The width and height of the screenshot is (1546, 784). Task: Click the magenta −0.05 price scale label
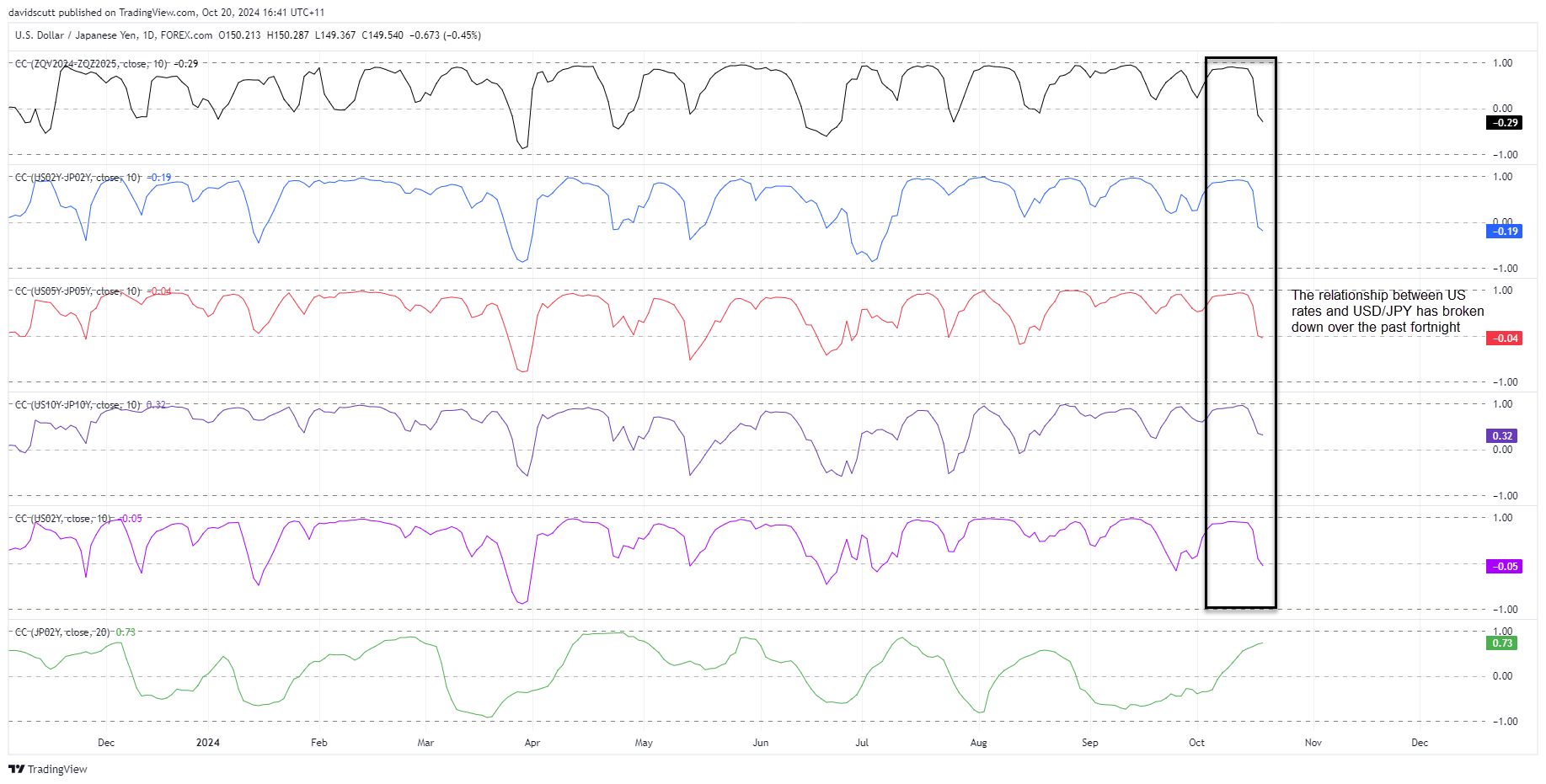pyautogui.click(x=1504, y=567)
